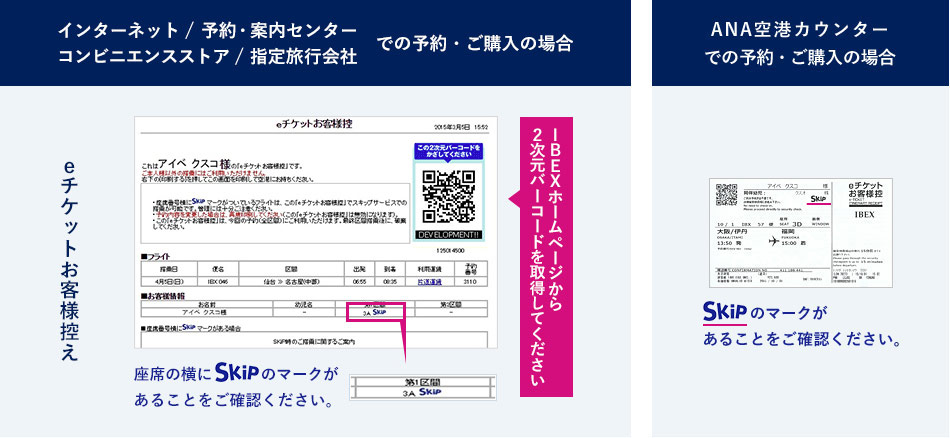Click the SKiP logo in the 座席の横に caption
Screen dimensions: 950x438
tap(238, 373)
